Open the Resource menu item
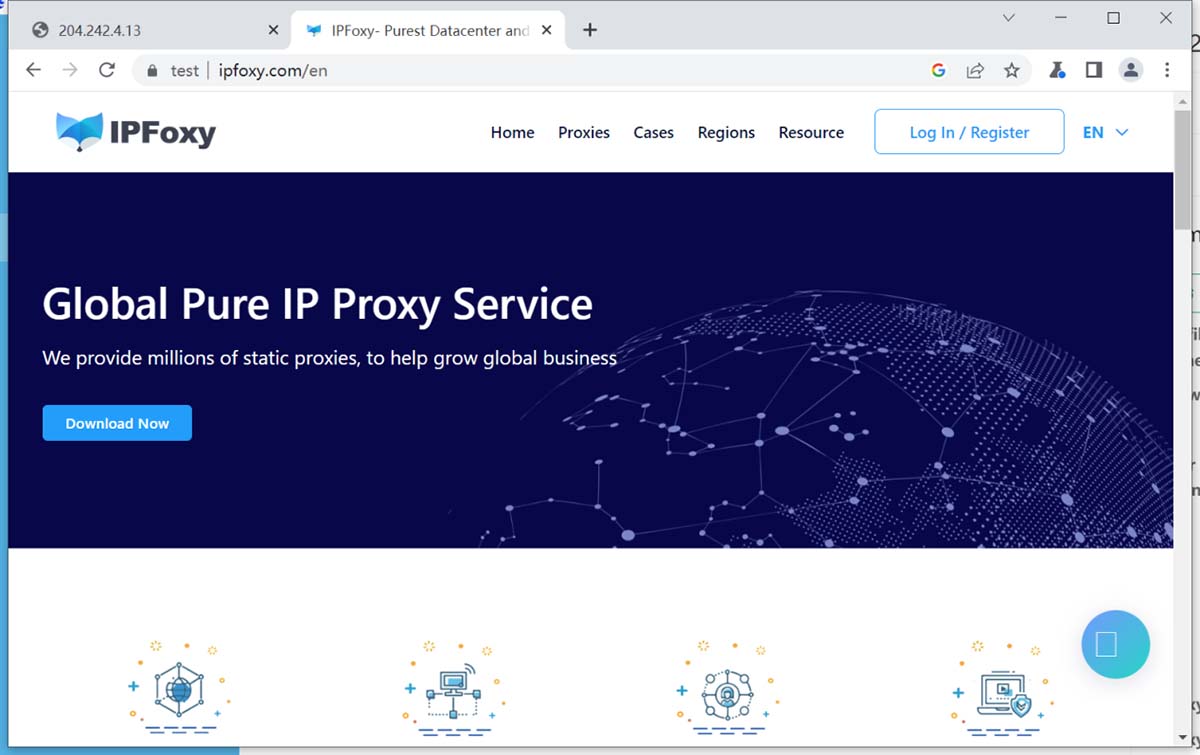 tap(811, 132)
